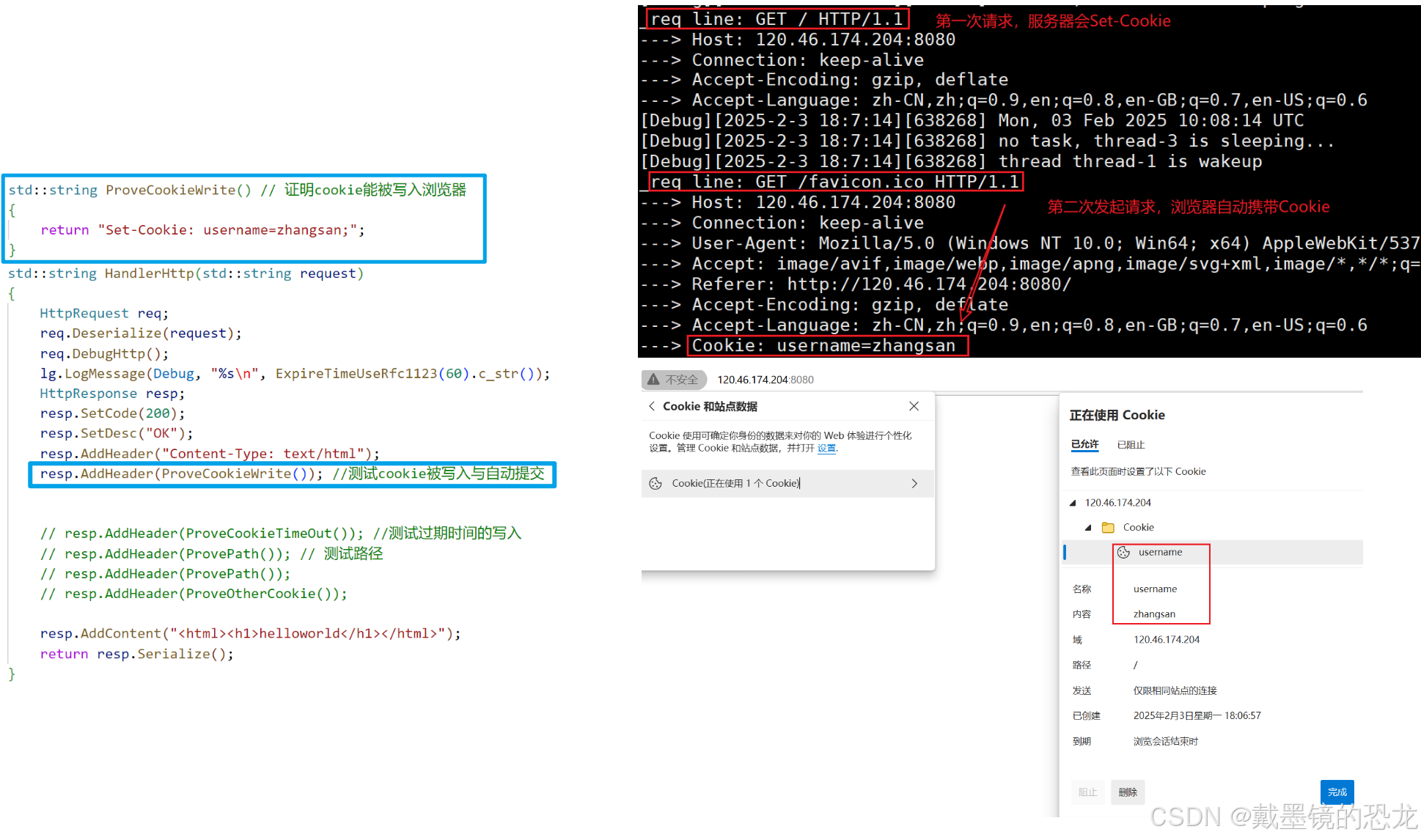Click the back arrow in Cookie 和站点数据 panel
The image size is (1421, 840).
652,406
